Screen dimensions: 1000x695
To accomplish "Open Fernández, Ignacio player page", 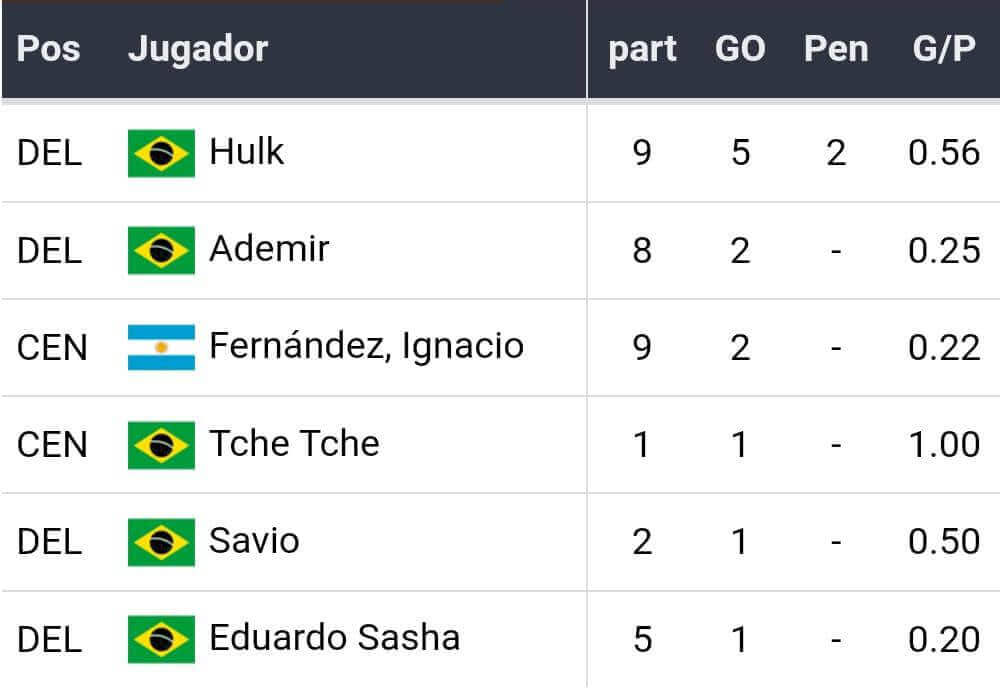I will click(x=366, y=346).
